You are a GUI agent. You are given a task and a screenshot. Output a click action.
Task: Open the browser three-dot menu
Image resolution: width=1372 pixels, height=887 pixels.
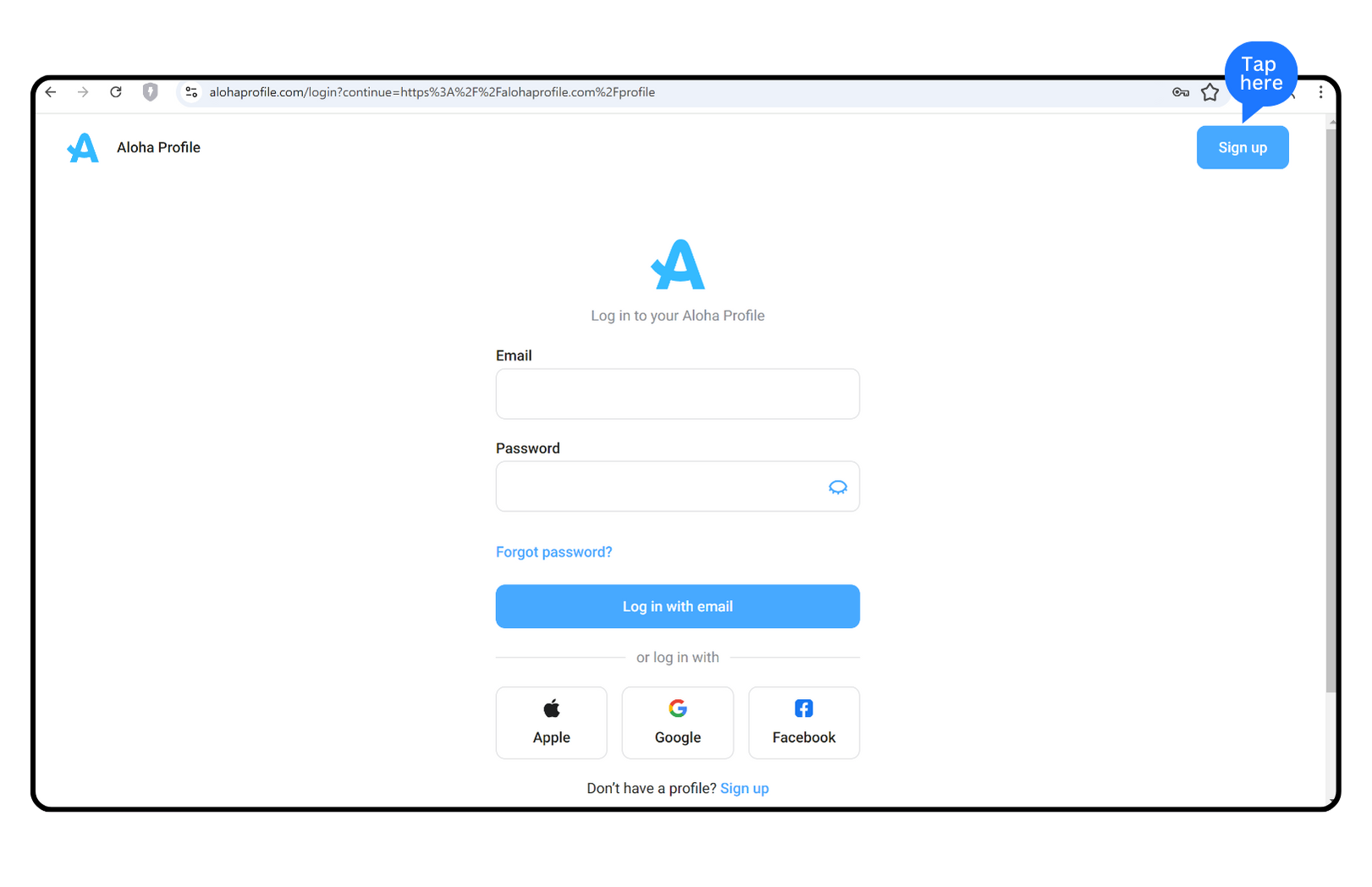click(1320, 92)
